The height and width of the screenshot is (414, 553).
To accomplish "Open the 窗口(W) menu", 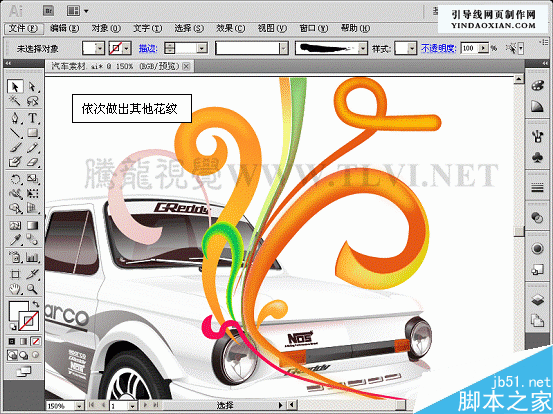I will (x=314, y=28).
